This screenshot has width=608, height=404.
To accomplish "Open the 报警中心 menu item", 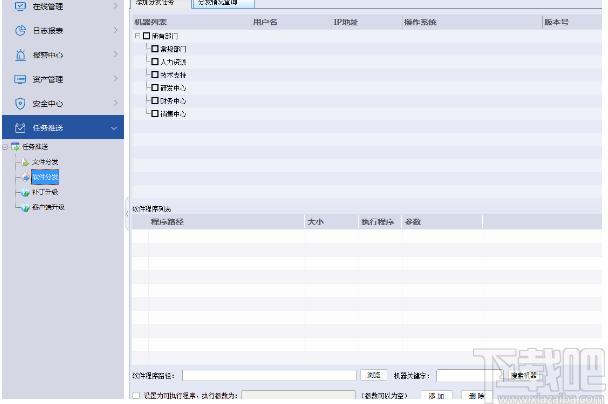I will pos(63,55).
